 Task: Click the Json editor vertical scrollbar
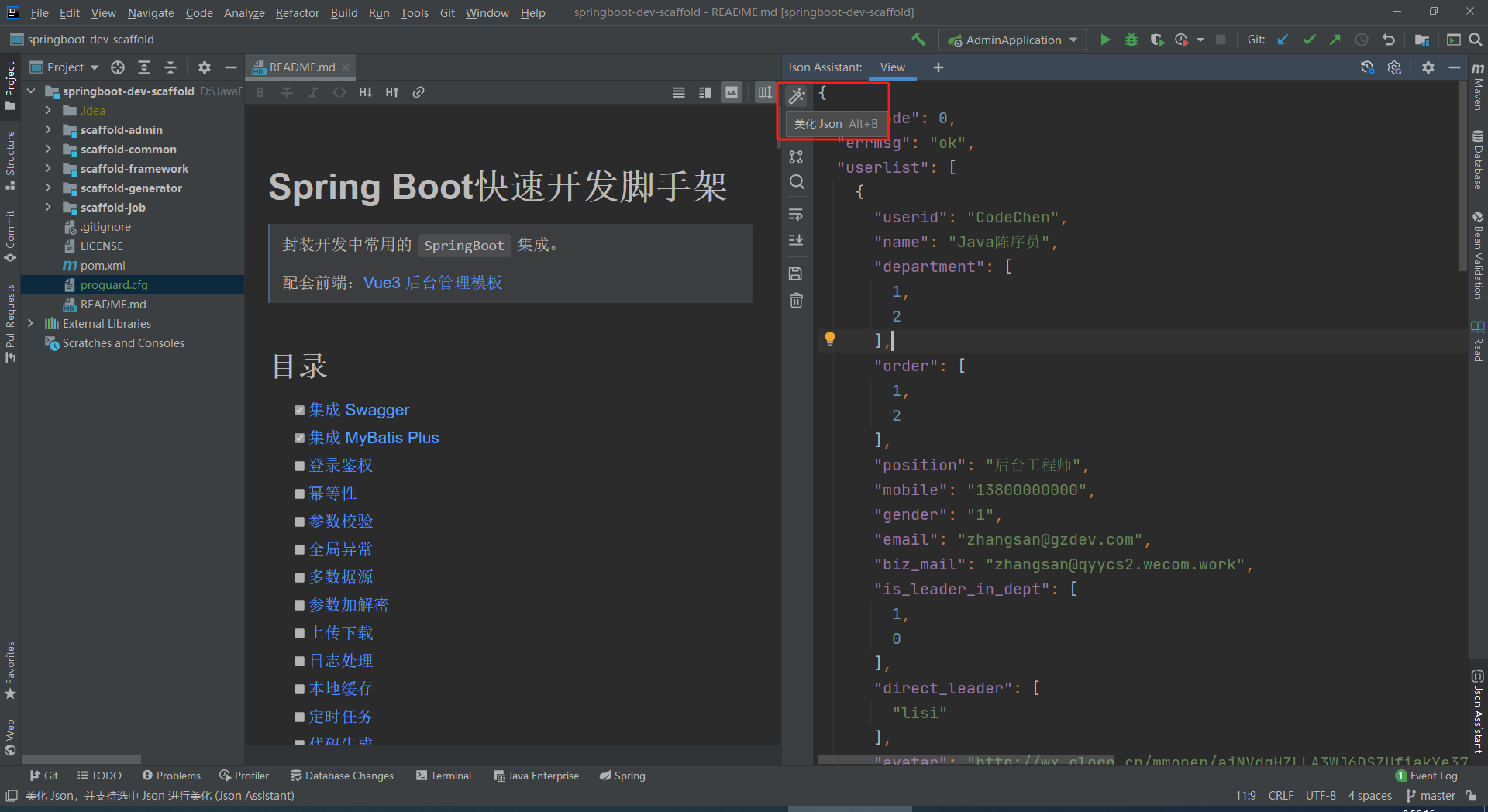tap(1462, 178)
